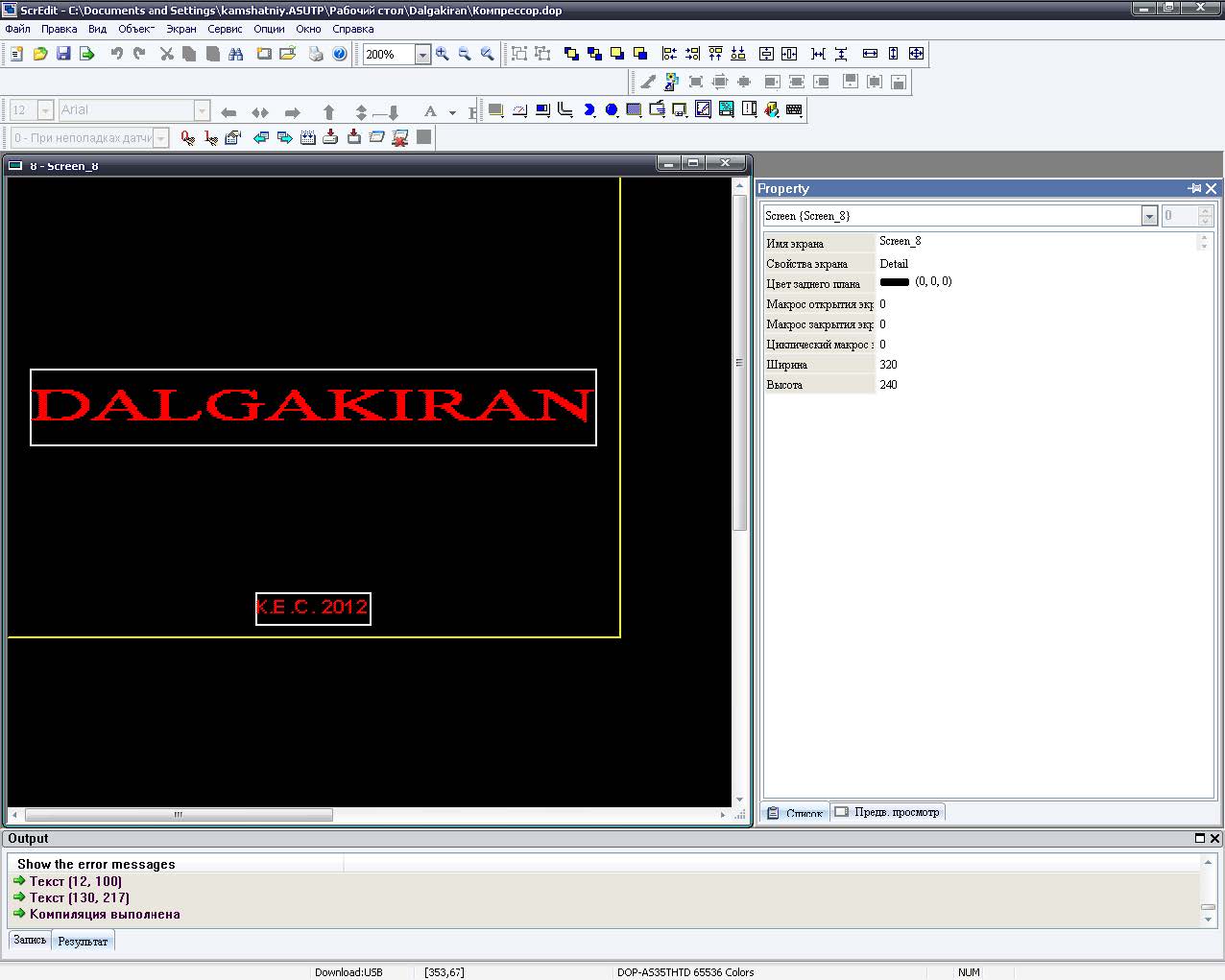Switch to the Результат output tab
The height and width of the screenshot is (980, 1225).
[x=83, y=942]
